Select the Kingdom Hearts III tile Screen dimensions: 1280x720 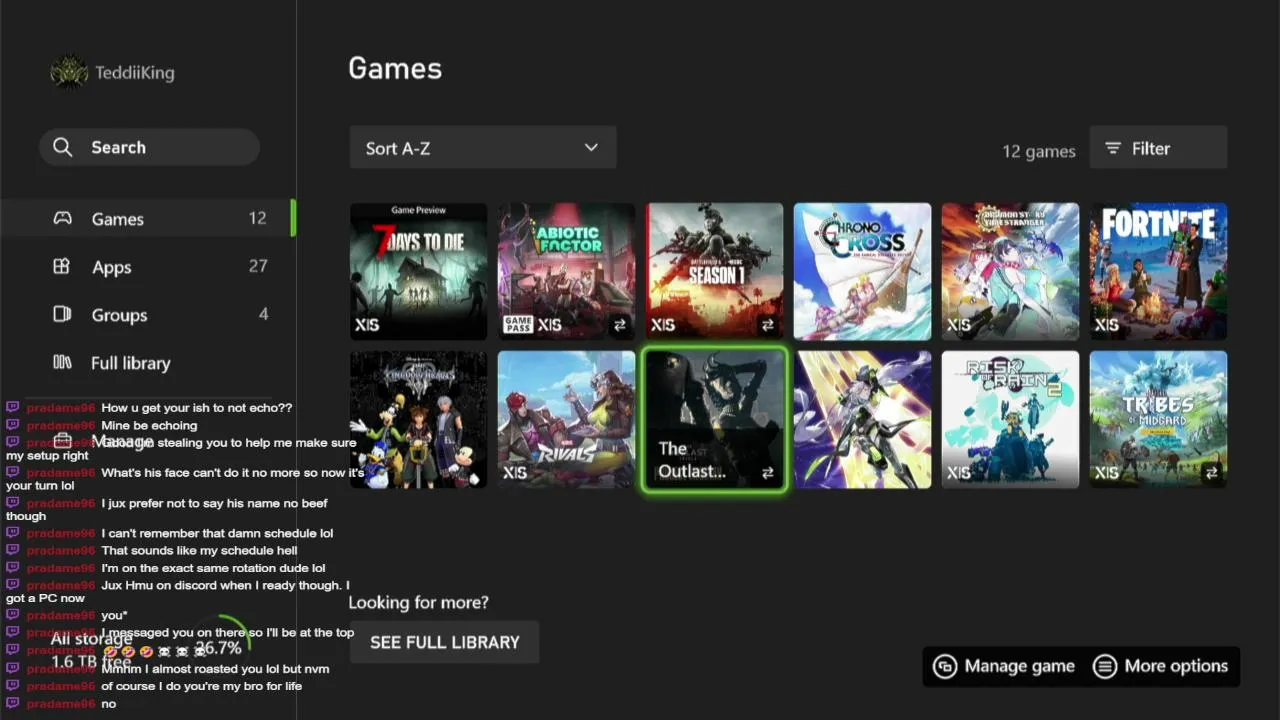(418, 419)
